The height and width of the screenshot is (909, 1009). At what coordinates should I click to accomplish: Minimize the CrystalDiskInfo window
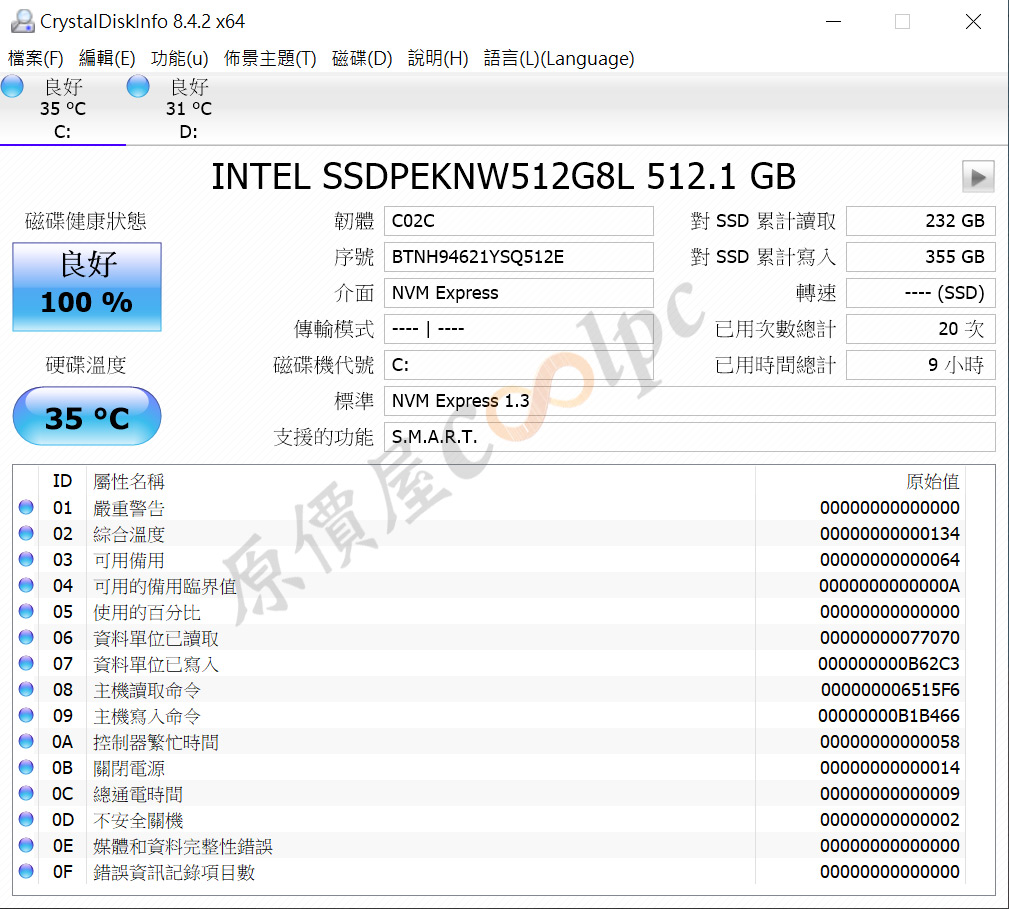[833, 21]
